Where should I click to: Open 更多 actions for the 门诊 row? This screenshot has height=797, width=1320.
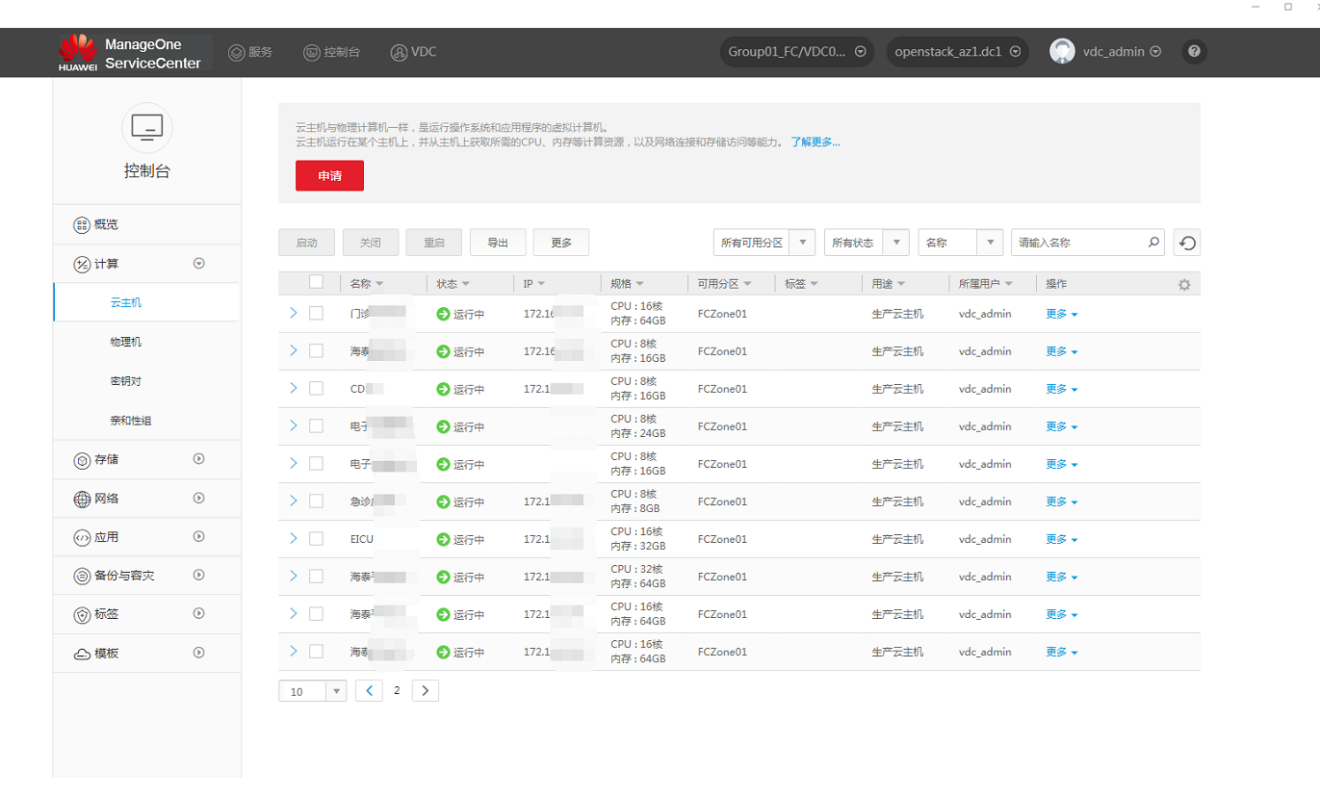(1061, 314)
